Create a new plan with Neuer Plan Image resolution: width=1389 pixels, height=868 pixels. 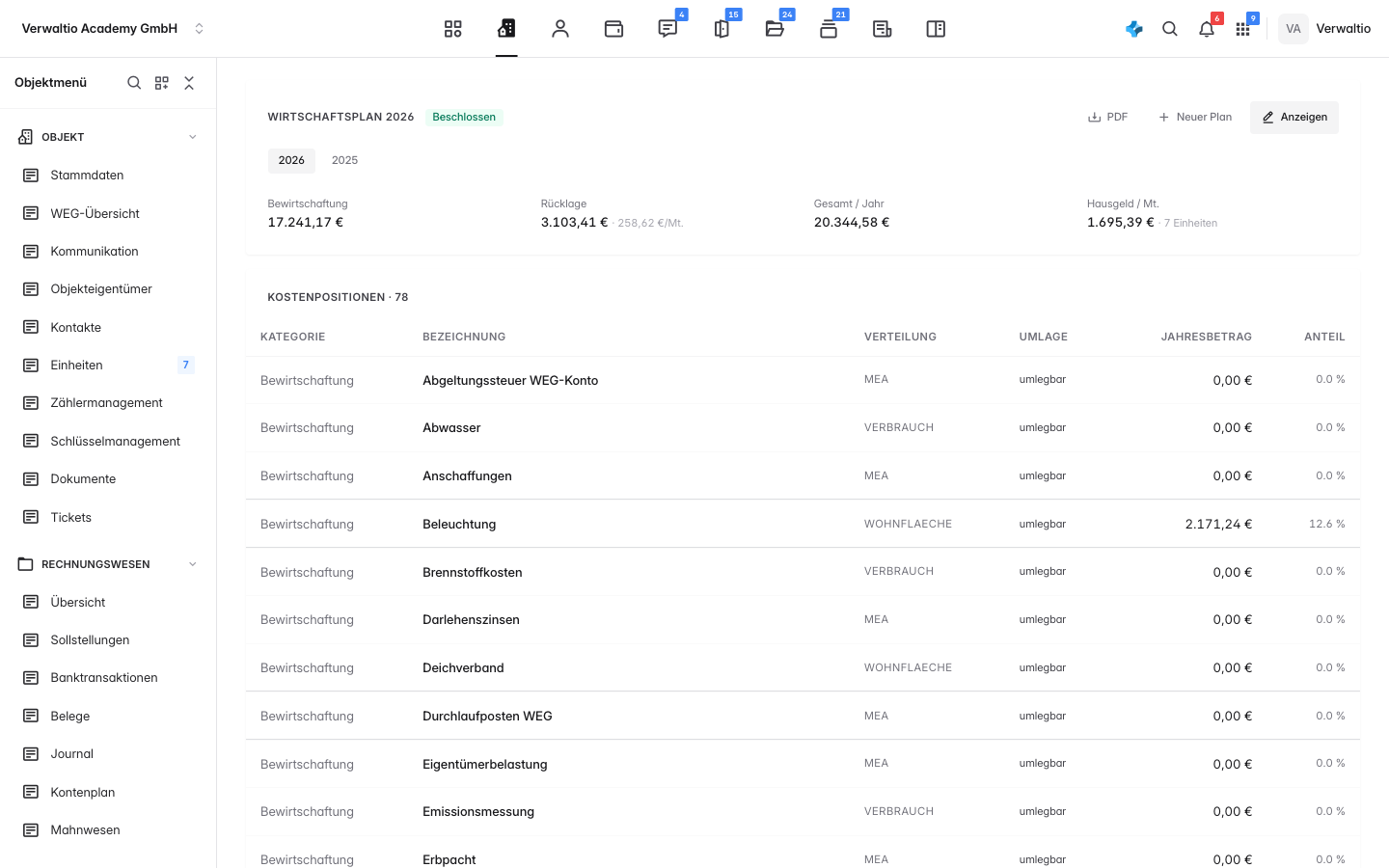[1194, 118]
